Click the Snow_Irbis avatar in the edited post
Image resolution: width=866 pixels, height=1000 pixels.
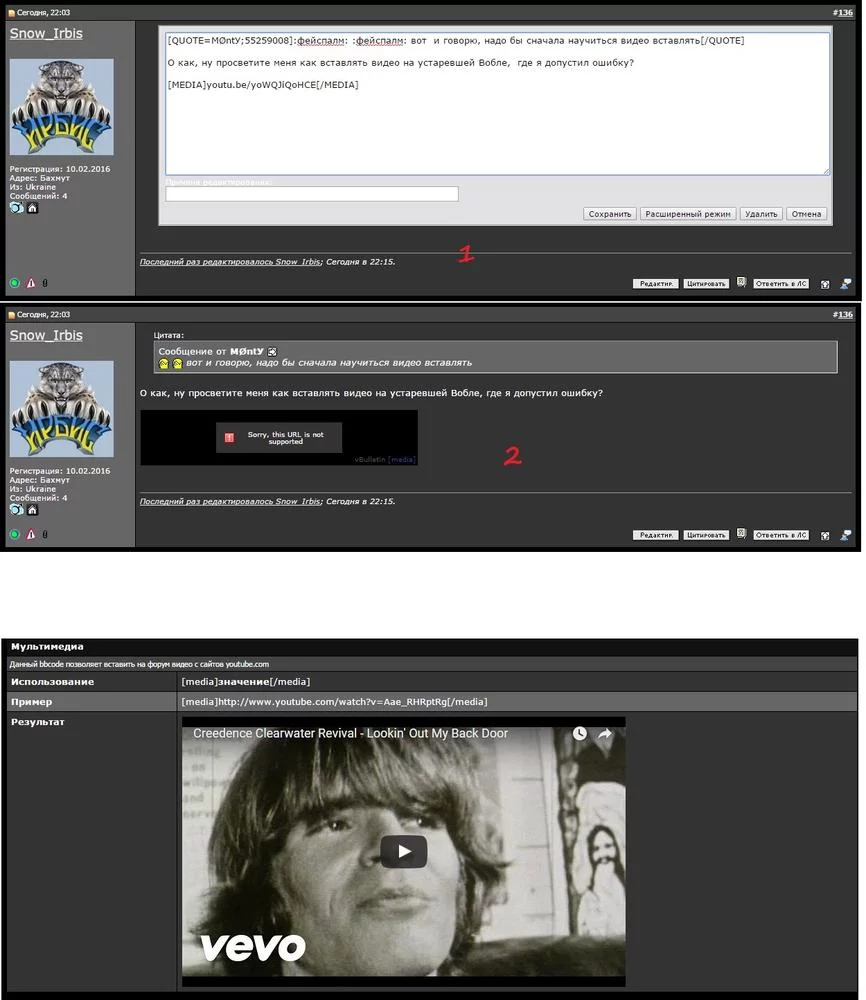coord(61,107)
